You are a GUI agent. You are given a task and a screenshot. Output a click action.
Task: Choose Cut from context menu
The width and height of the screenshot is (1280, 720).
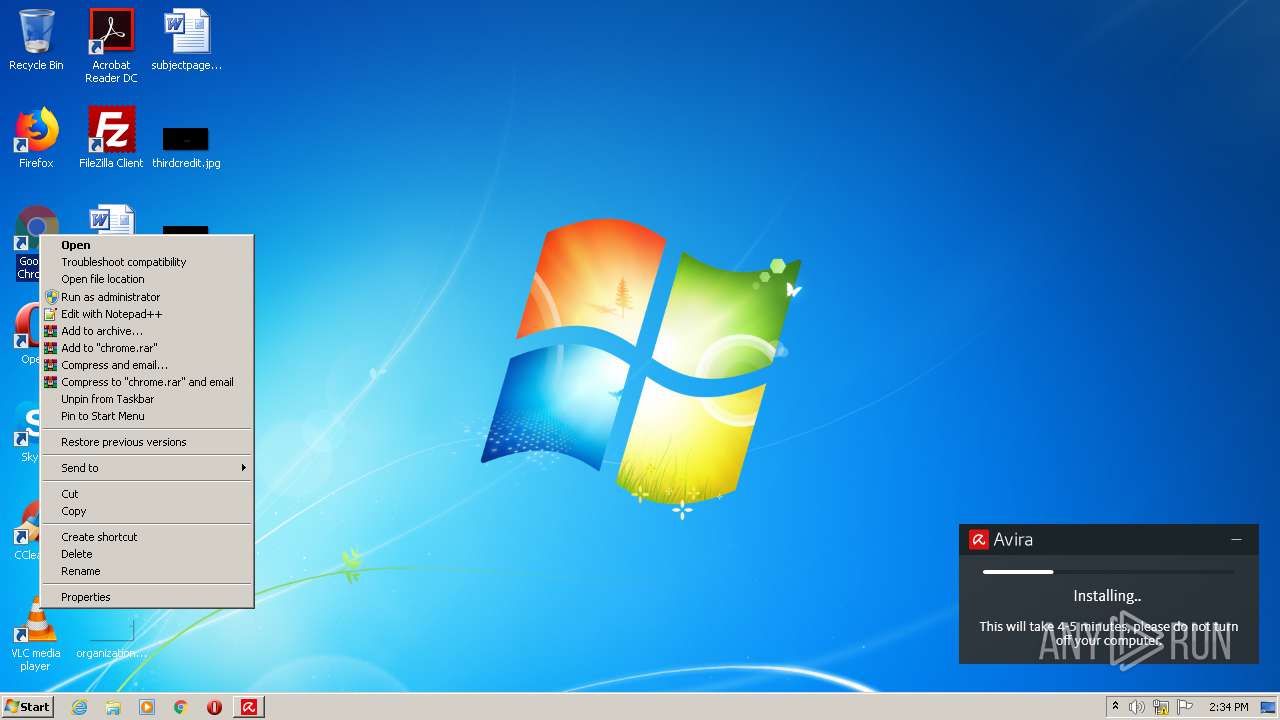[x=147, y=494]
